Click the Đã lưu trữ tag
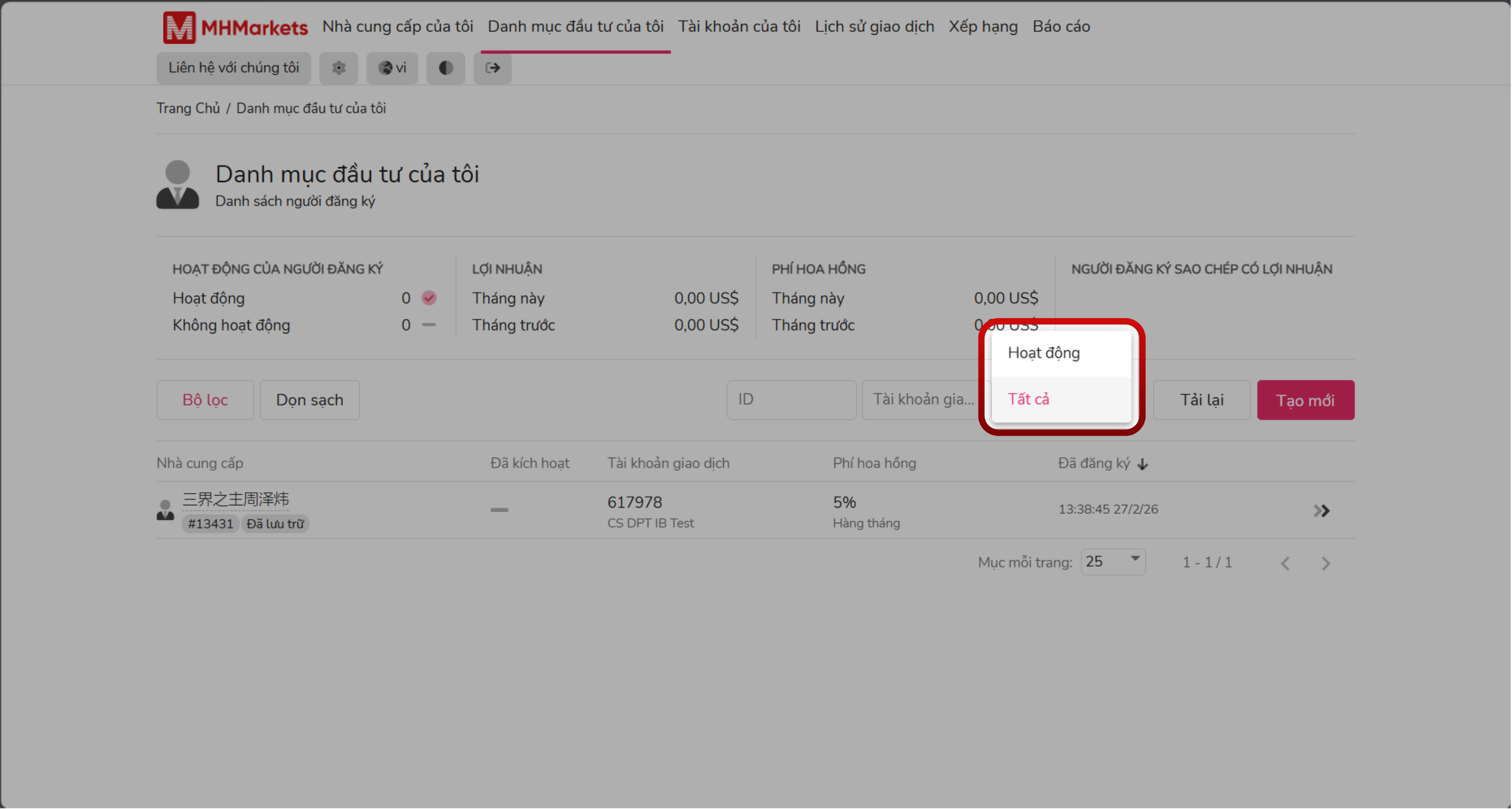The height and width of the screenshot is (809, 1512). [275, 524]
